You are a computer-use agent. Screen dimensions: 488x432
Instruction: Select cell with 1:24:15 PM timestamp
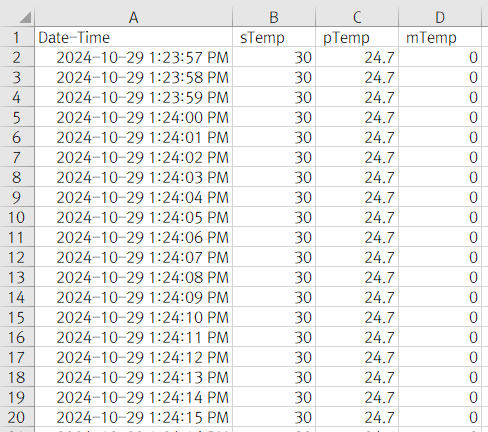[133, 417]
